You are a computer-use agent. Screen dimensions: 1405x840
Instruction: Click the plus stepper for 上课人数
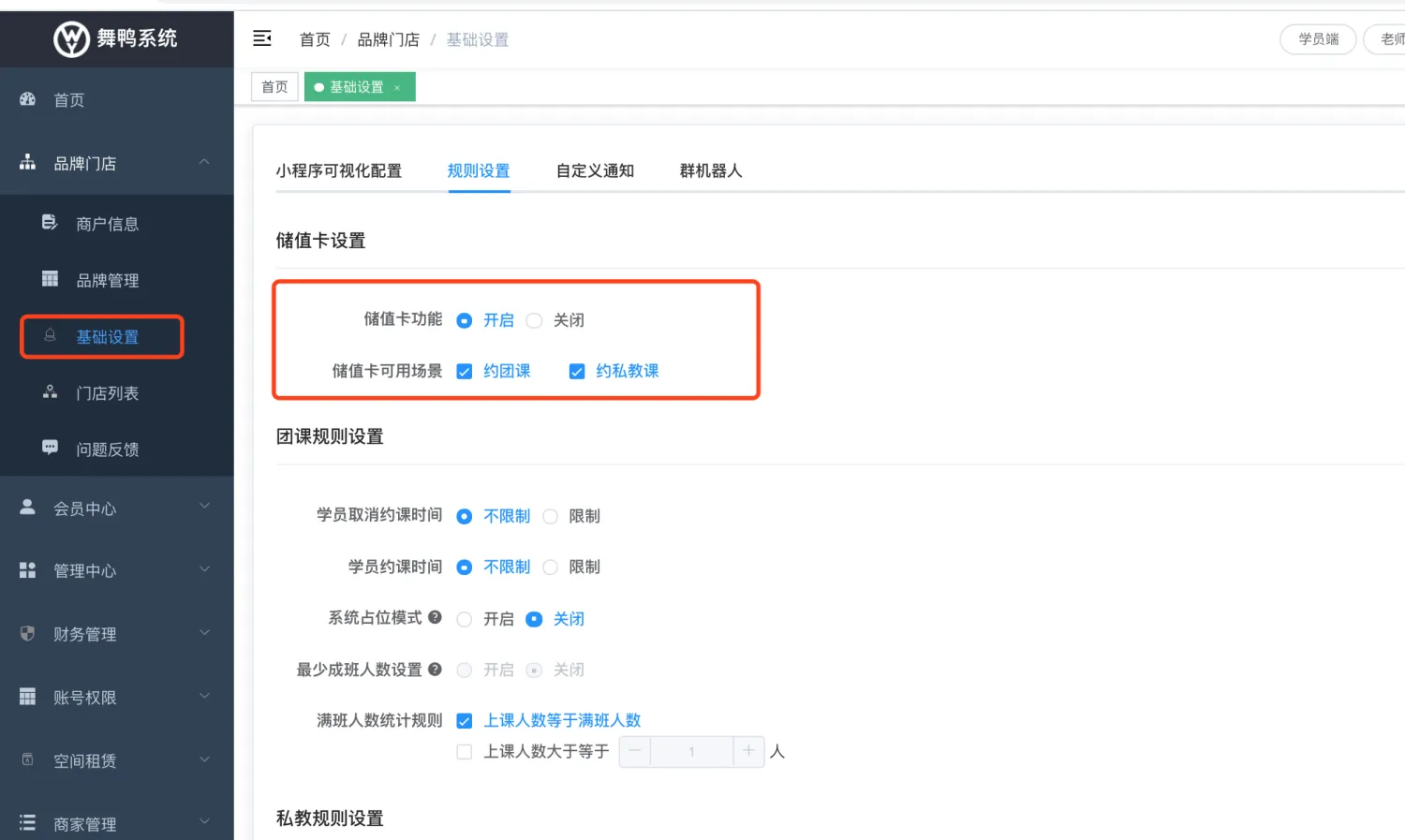pos(748,751)
